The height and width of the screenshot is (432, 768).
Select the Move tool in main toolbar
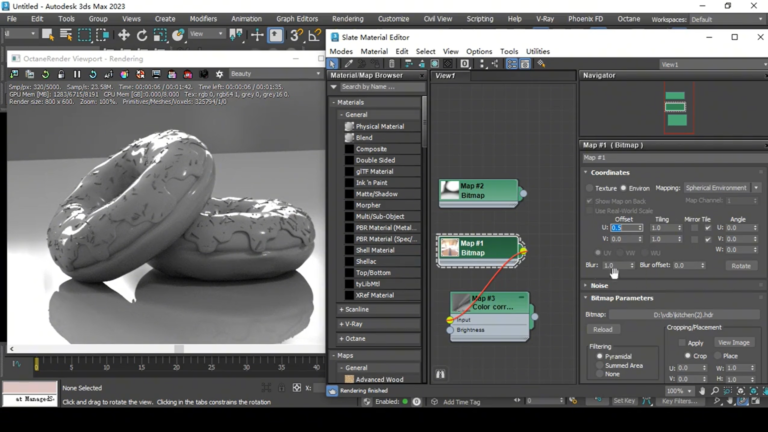pyautogui.click(x=123, y=35)
